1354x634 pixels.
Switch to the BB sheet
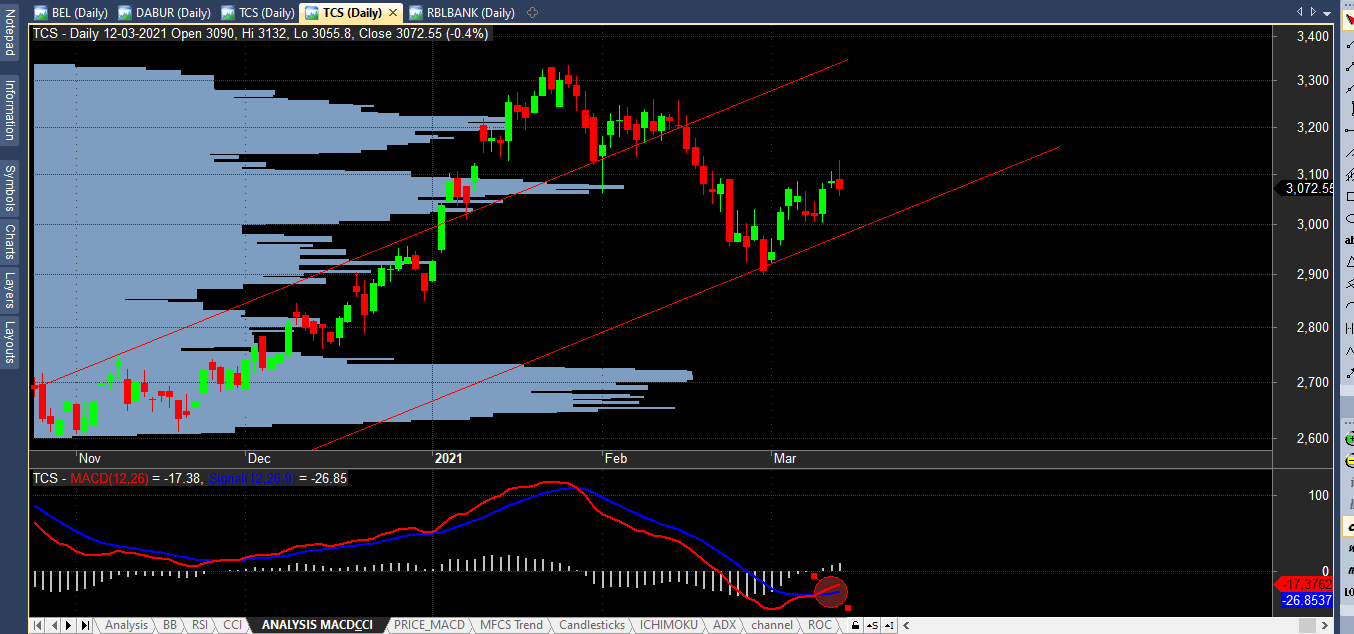click(x=169, y=625)
